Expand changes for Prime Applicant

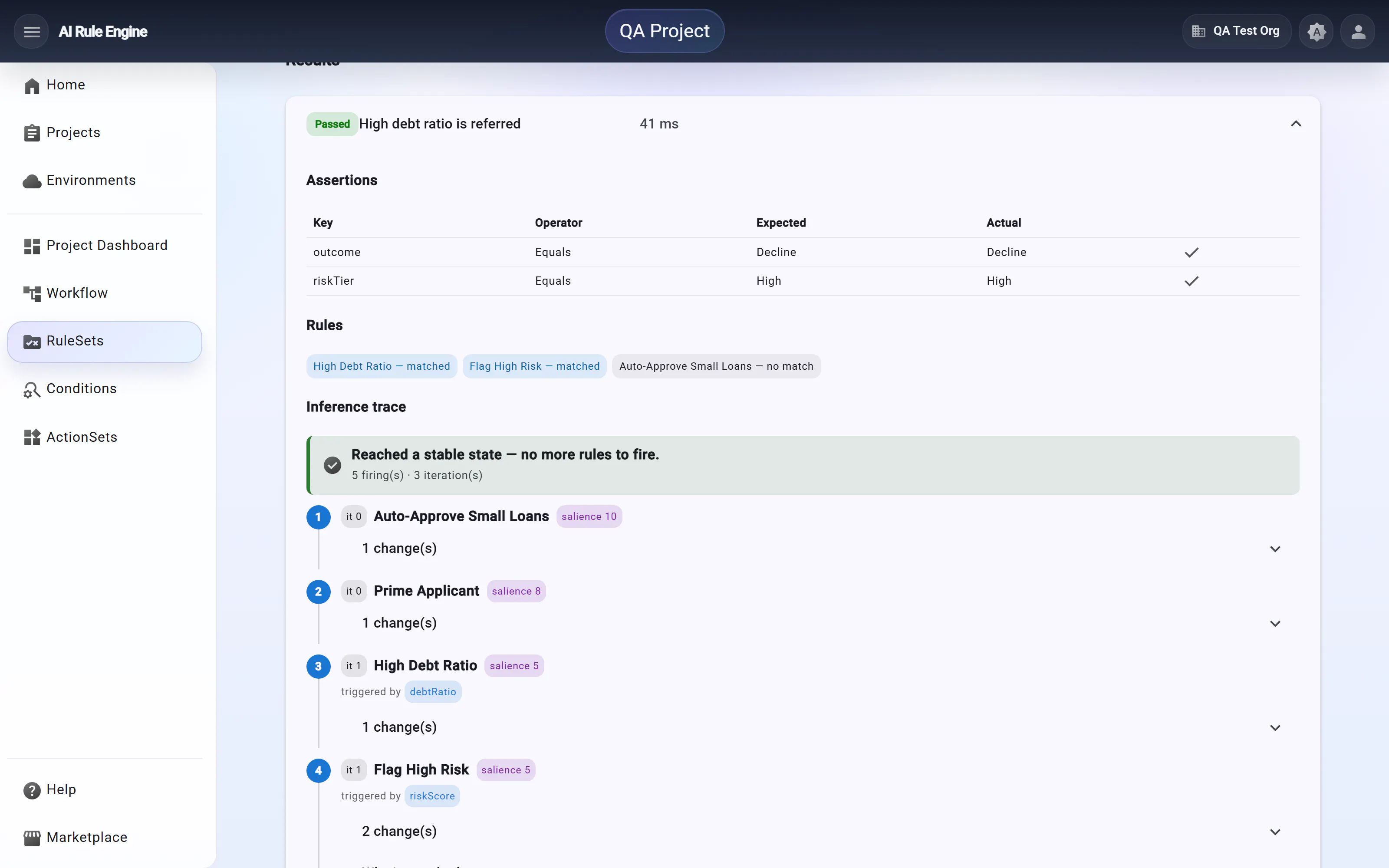pos(1275,624)
